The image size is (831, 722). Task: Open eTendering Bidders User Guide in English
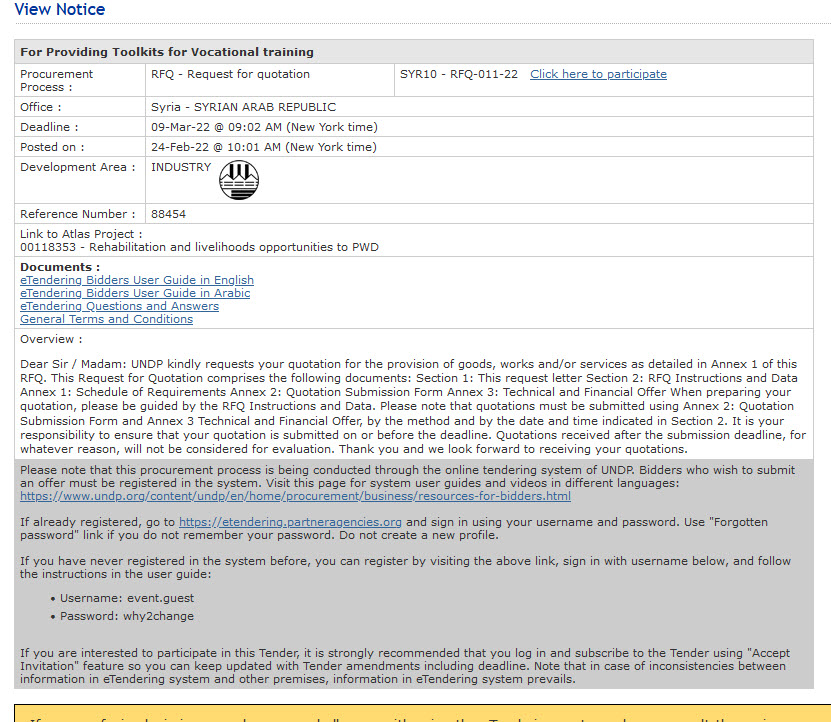point(137,280)
